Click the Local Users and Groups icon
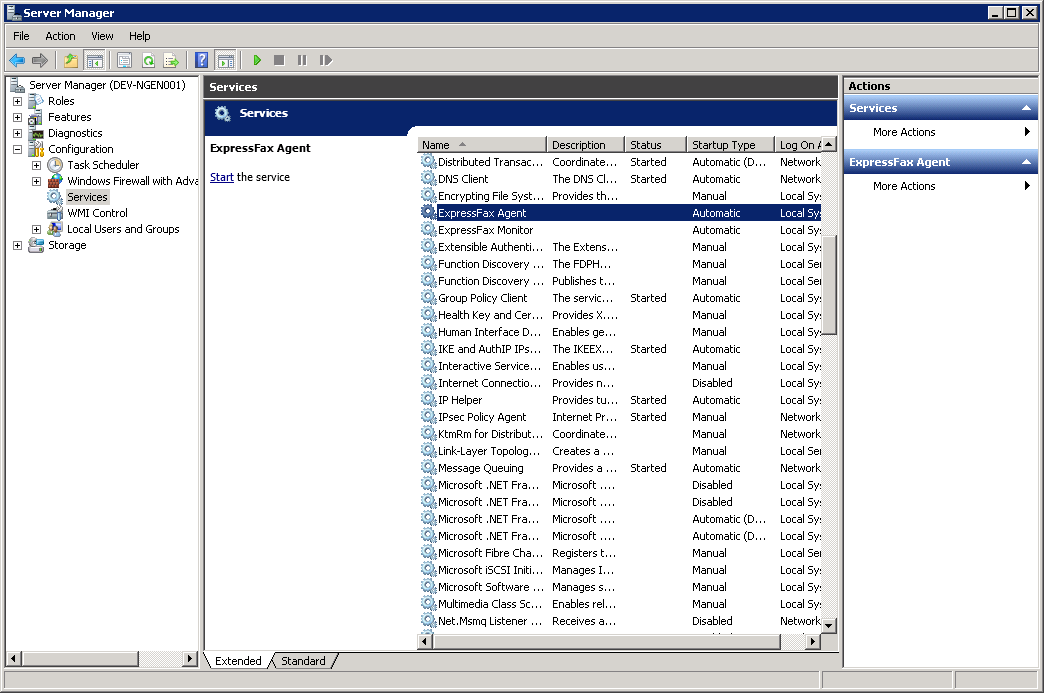1044x693 pixels. (x=55, y=229)
